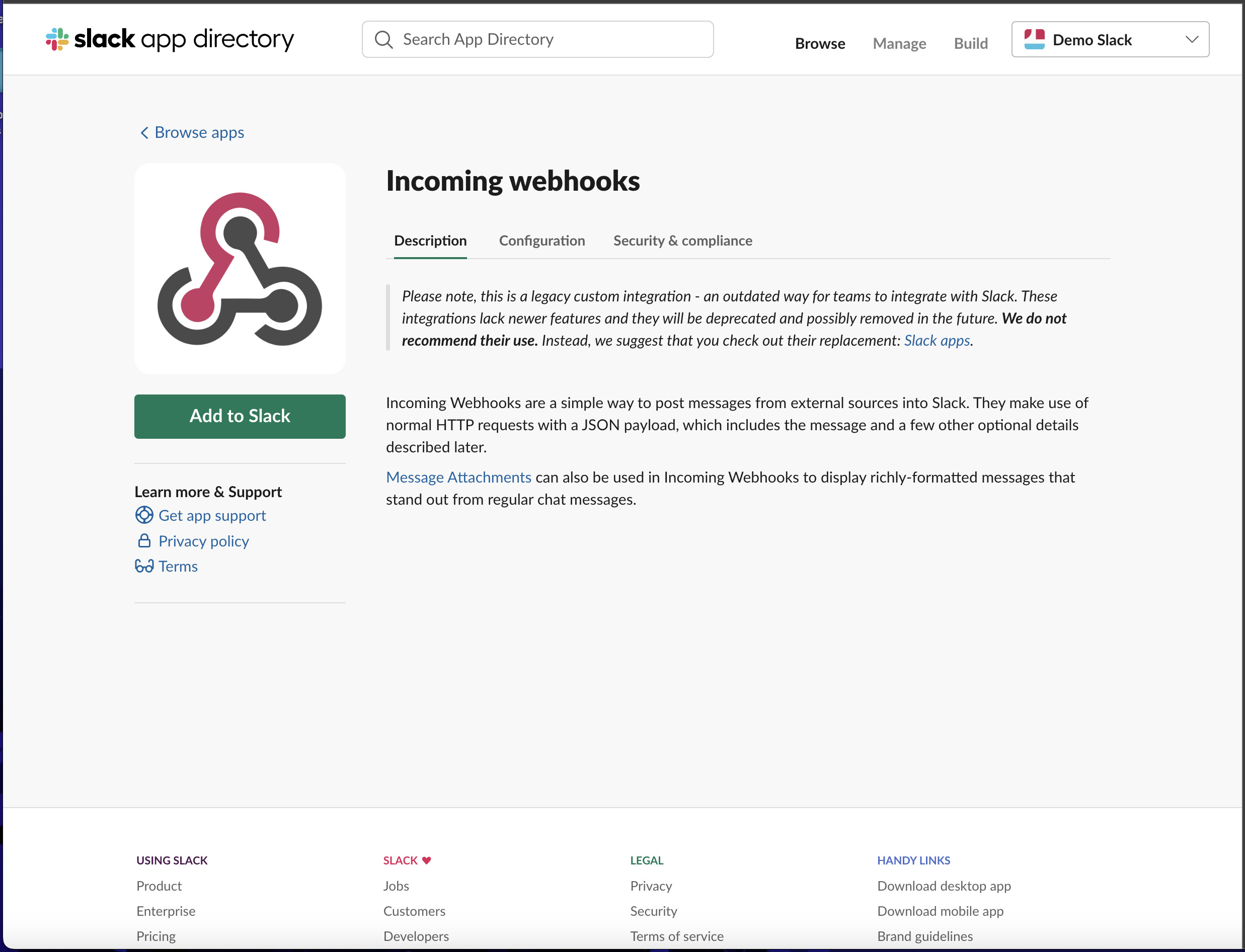Click the 'Incoming webhooks' page title
This screenshot has width=1245, height=952.
[513, 181]
